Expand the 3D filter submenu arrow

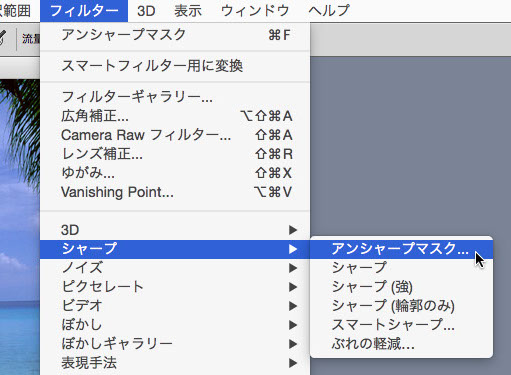[x=293, y=230]
